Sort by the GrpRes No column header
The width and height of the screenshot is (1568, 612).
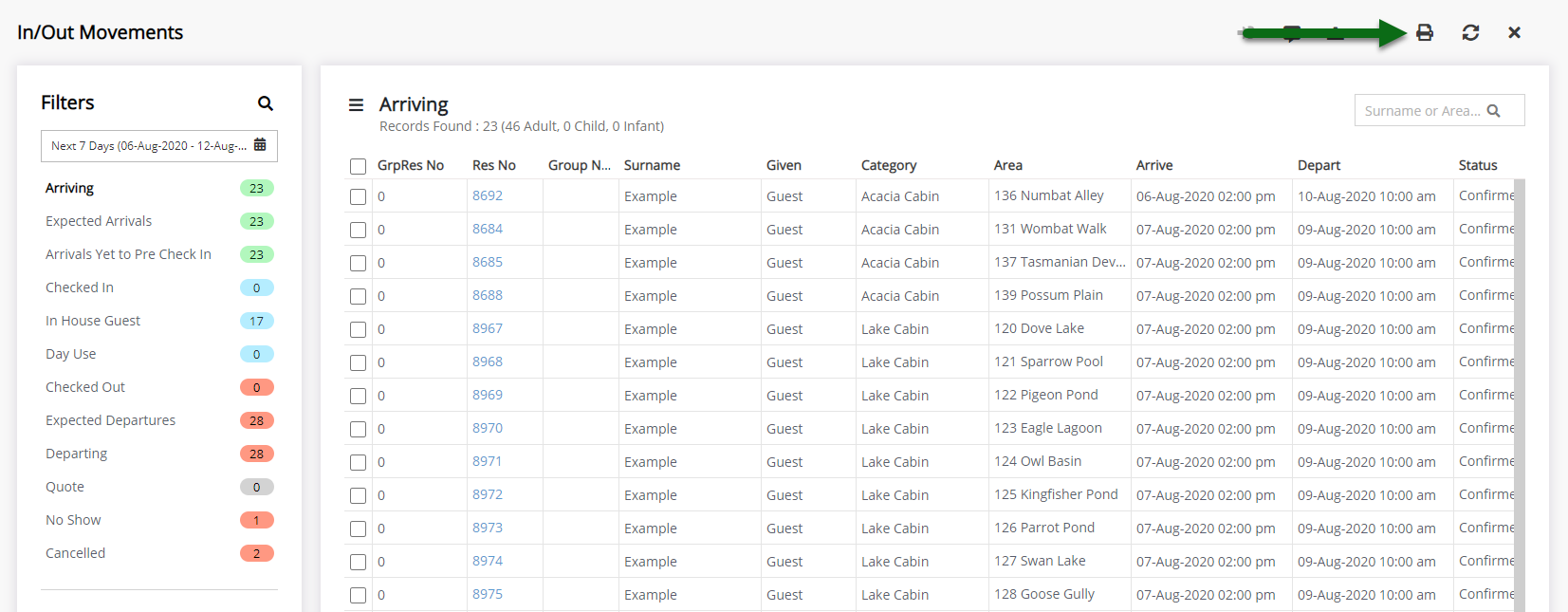coord(411,165)
